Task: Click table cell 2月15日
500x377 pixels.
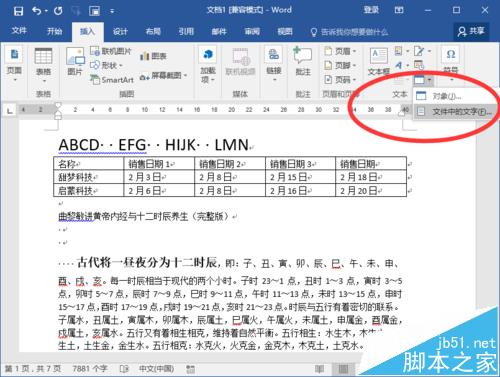Action: click(x=300, y=177)
